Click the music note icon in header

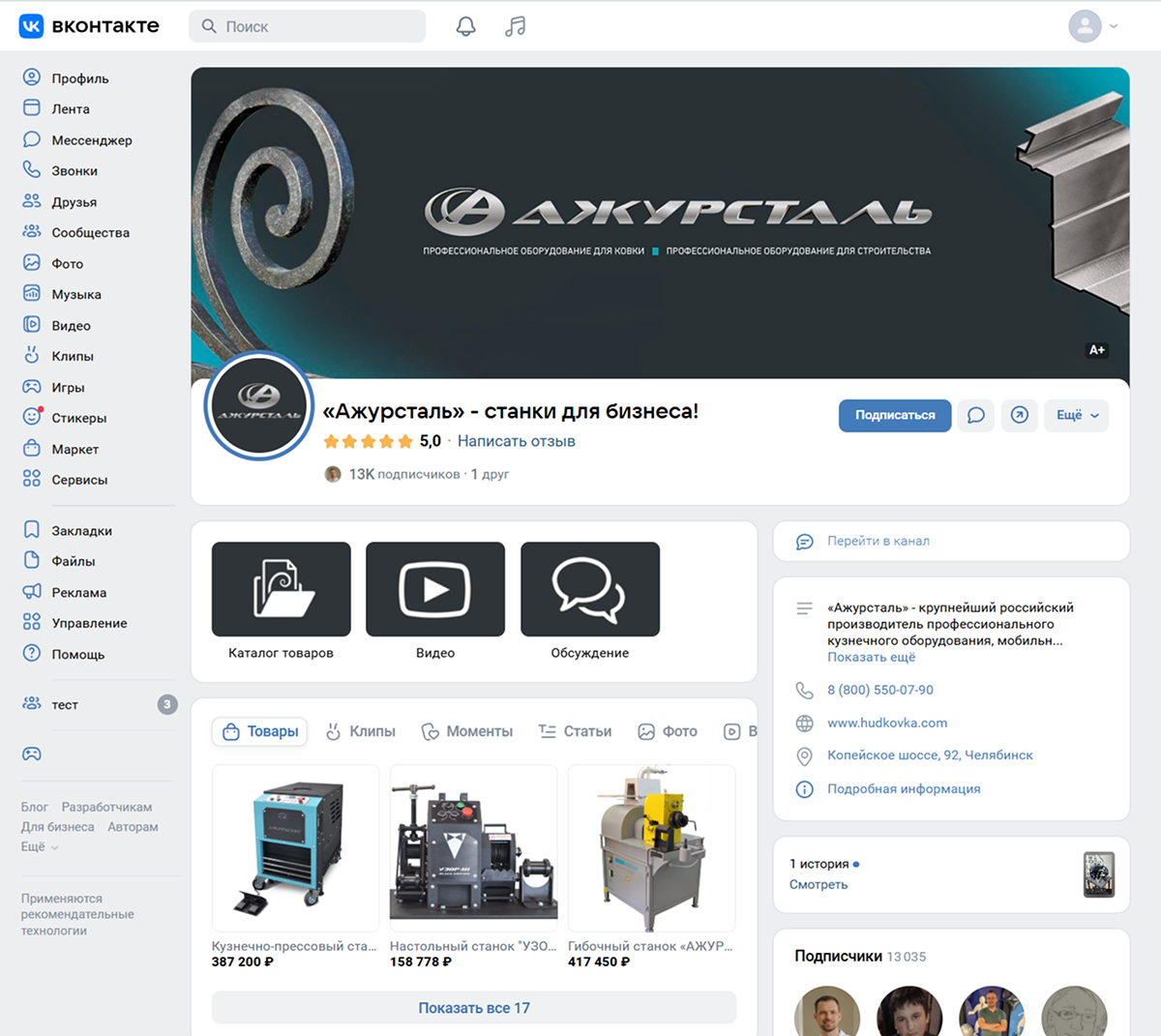(x=515, y=27)
